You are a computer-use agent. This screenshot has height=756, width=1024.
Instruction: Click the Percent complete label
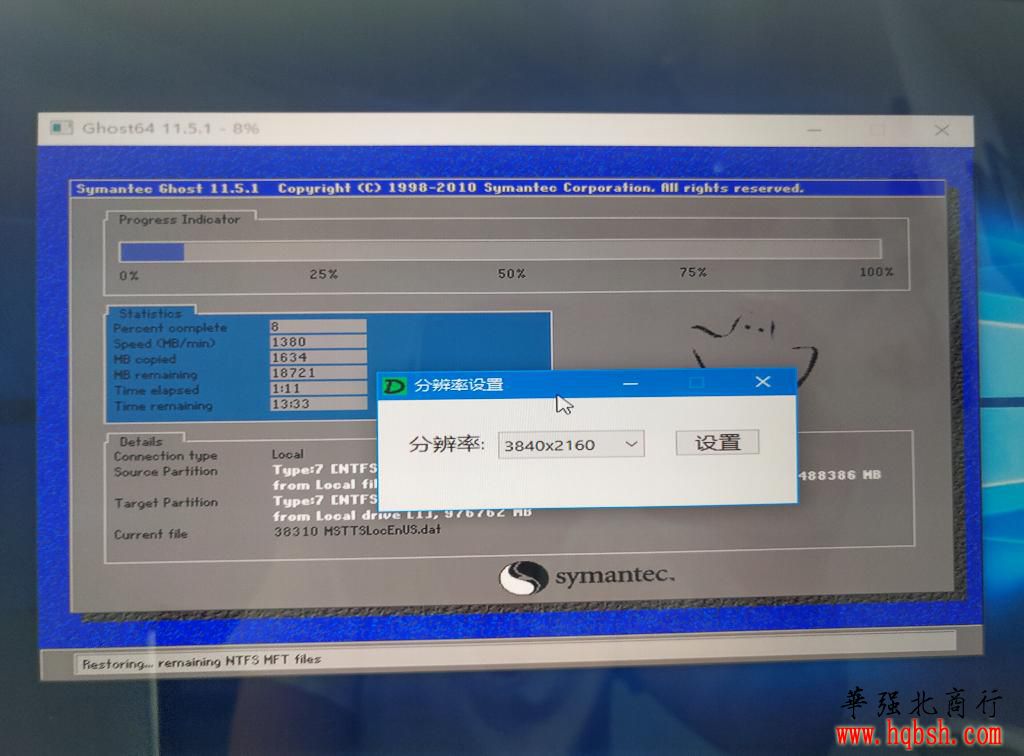[170, 328]
